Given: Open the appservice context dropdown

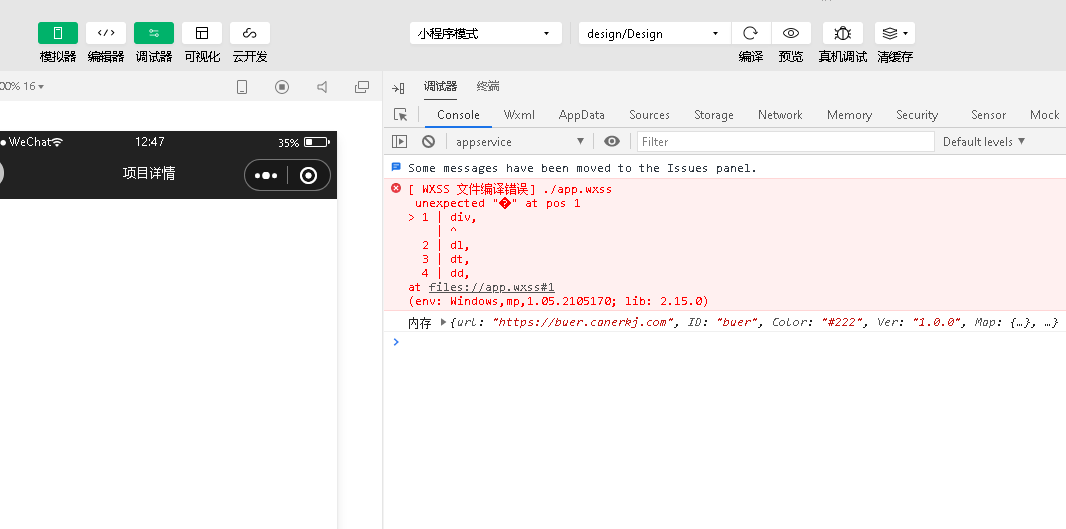Looking at the screenshot, I should [519, 141].
